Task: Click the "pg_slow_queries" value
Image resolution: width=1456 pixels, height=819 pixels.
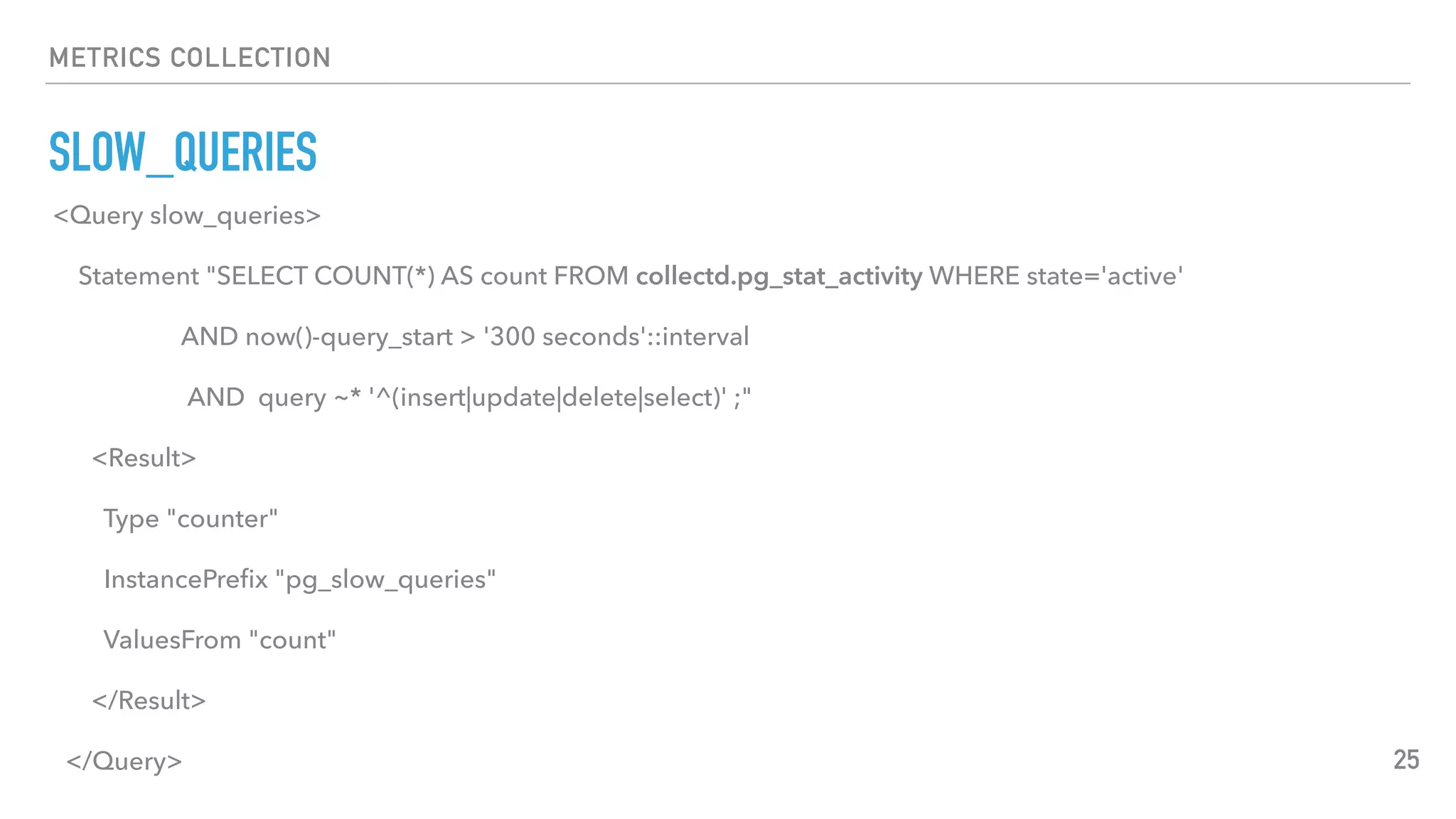Action: pos(385,579)
